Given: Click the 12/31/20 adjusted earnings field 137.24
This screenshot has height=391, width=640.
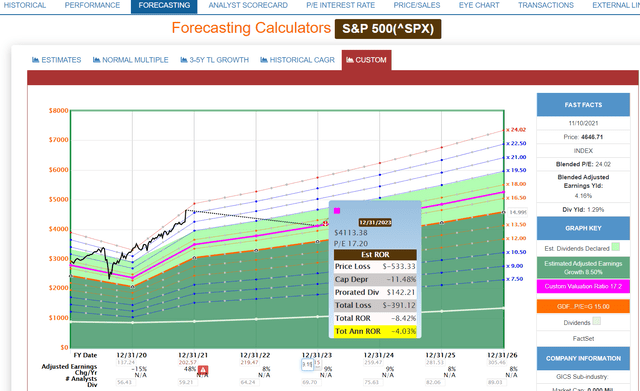Looking at the screenshot, I should click(x=126, y=362).
